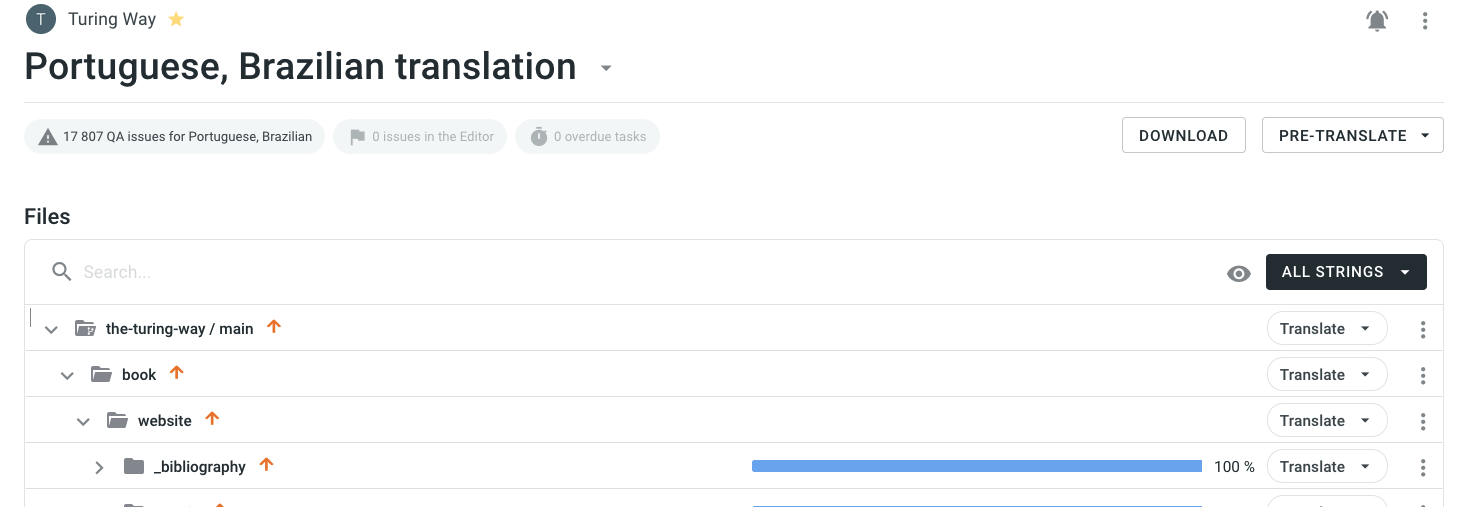
Task: Click the notifications bell icon
Action: tap(1377, 20)
